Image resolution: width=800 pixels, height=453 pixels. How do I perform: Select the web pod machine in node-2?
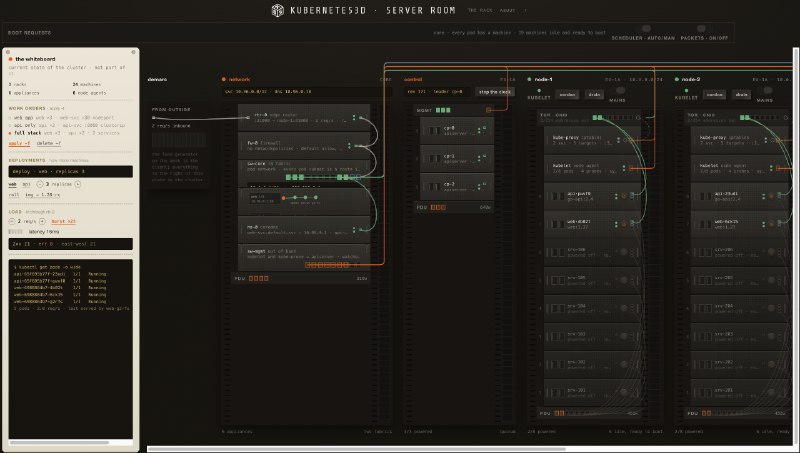[x=741, y=224]
